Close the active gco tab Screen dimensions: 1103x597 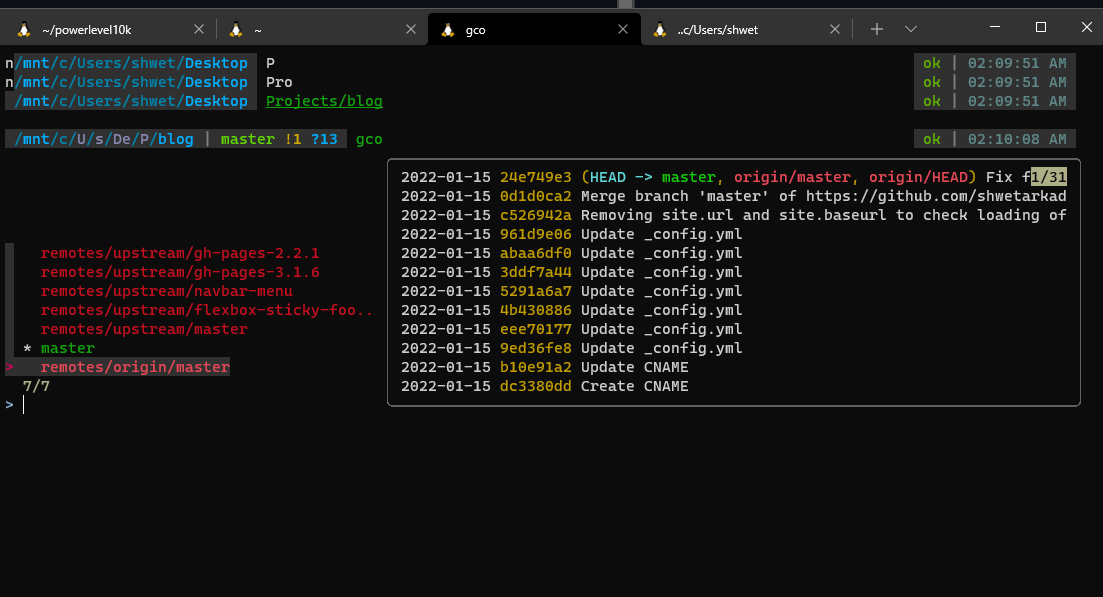click(x=623, y=29)
